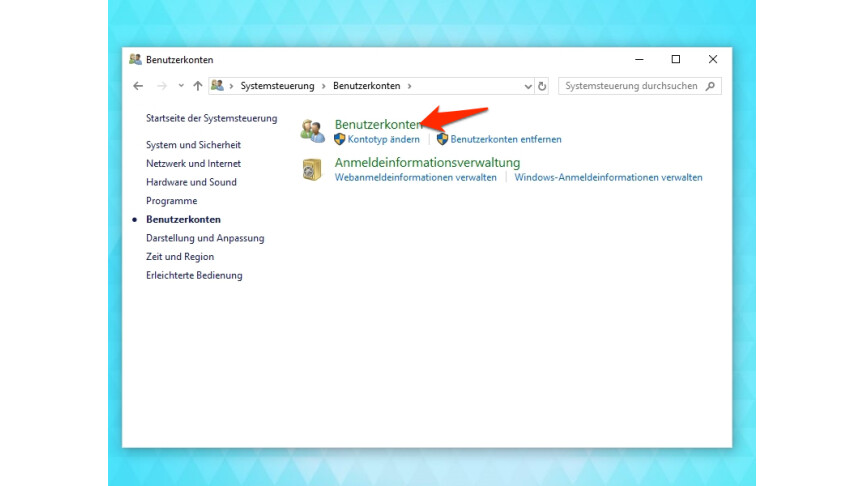Viewport: 864px width, 486px height.
Task: Click the safe icon for Anmeldeinformationsverwaltung
Action: [x=312, y=169]
